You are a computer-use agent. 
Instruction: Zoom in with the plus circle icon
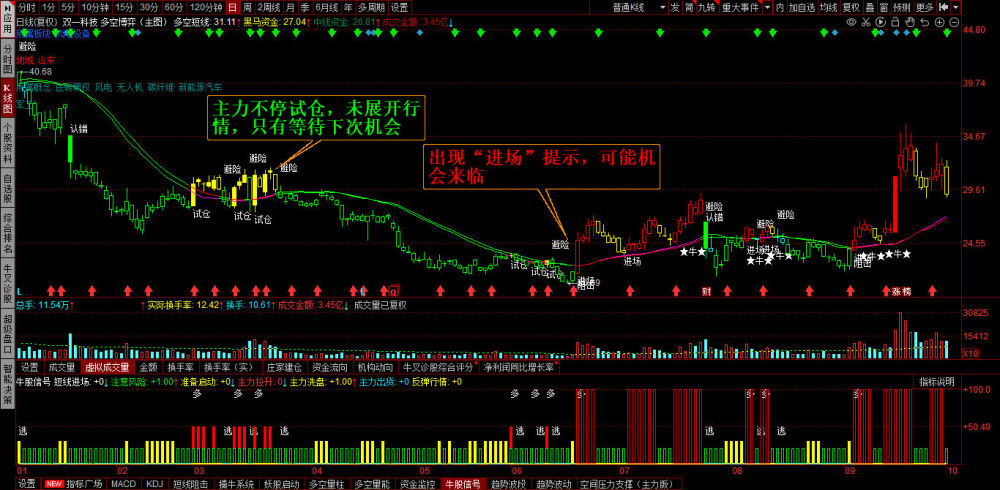pos(939,22)
